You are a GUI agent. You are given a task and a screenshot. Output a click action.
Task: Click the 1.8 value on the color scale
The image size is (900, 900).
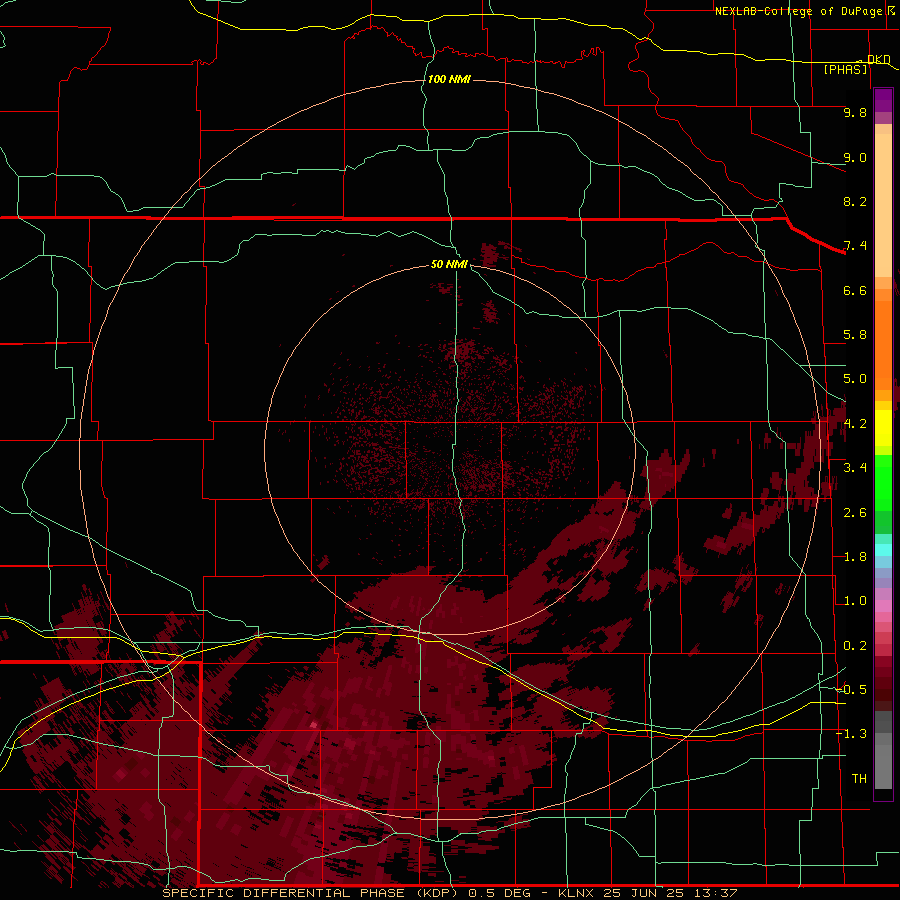click(x=855, y=557)
